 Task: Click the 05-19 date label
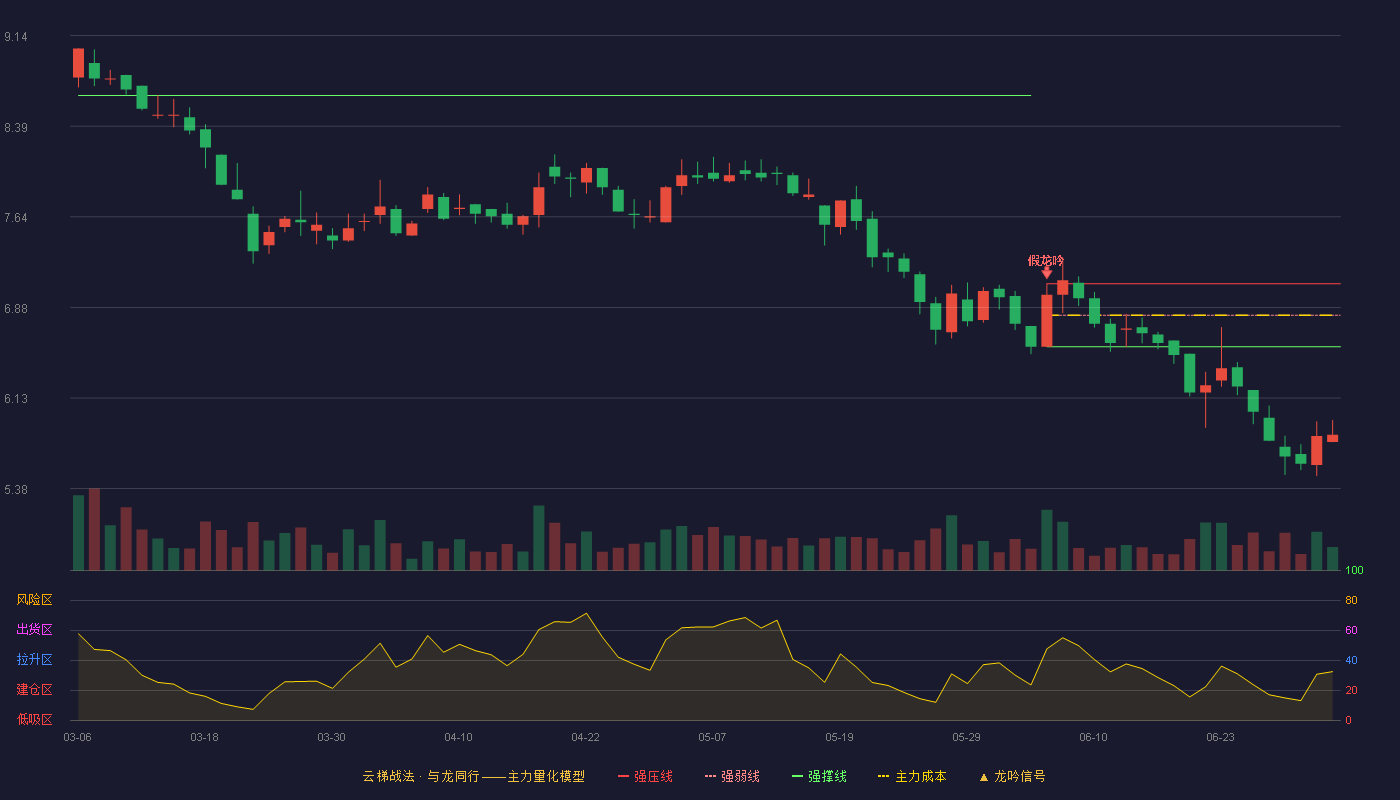(x=839, y=737)
